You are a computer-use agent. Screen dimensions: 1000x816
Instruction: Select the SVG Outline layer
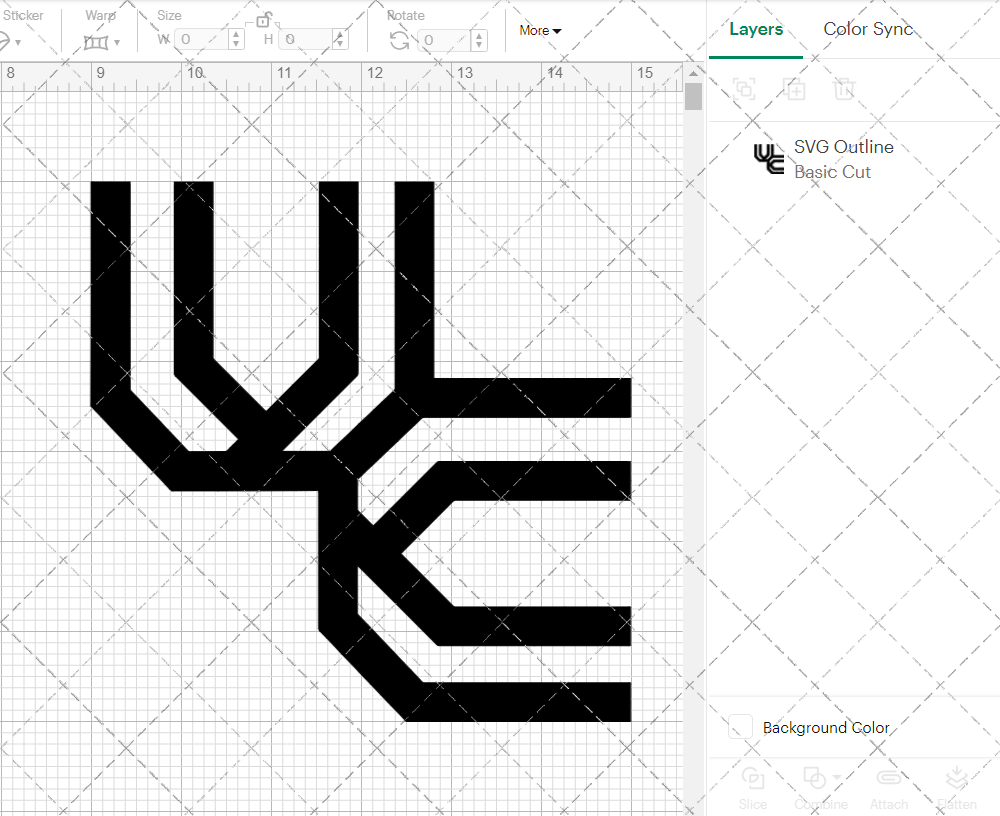(843, 159)
